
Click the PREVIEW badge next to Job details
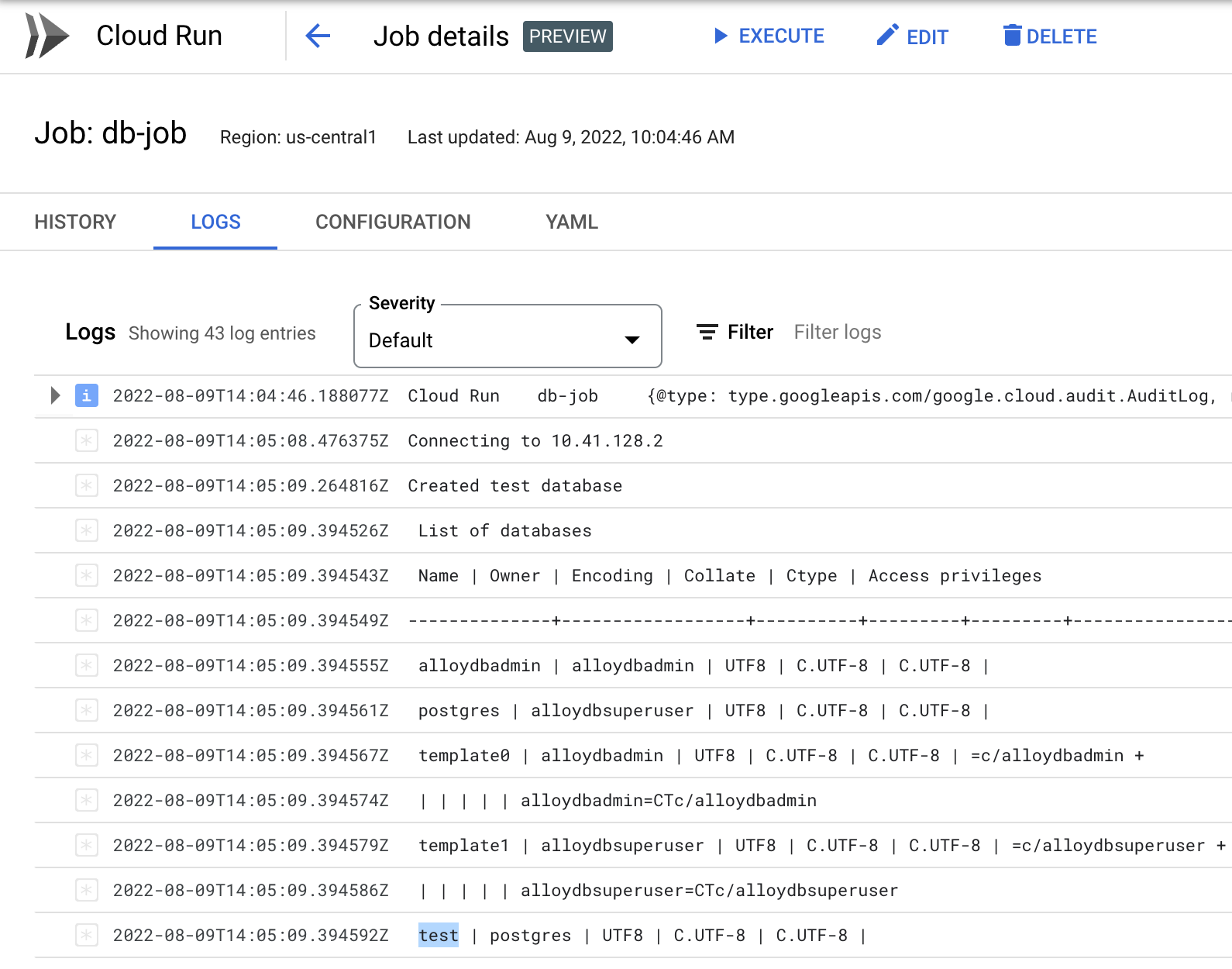click(567, 36)
